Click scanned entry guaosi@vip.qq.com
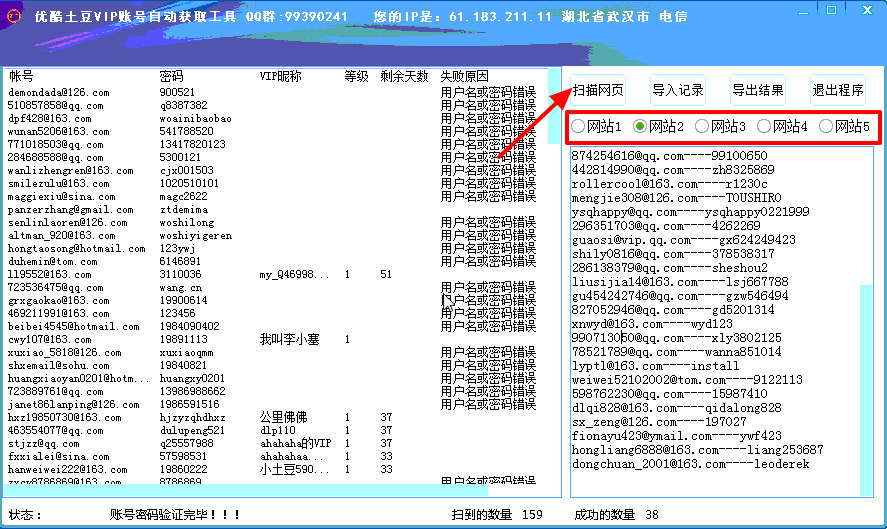This screenshot has width=887, height=529. tap(683, 240)
